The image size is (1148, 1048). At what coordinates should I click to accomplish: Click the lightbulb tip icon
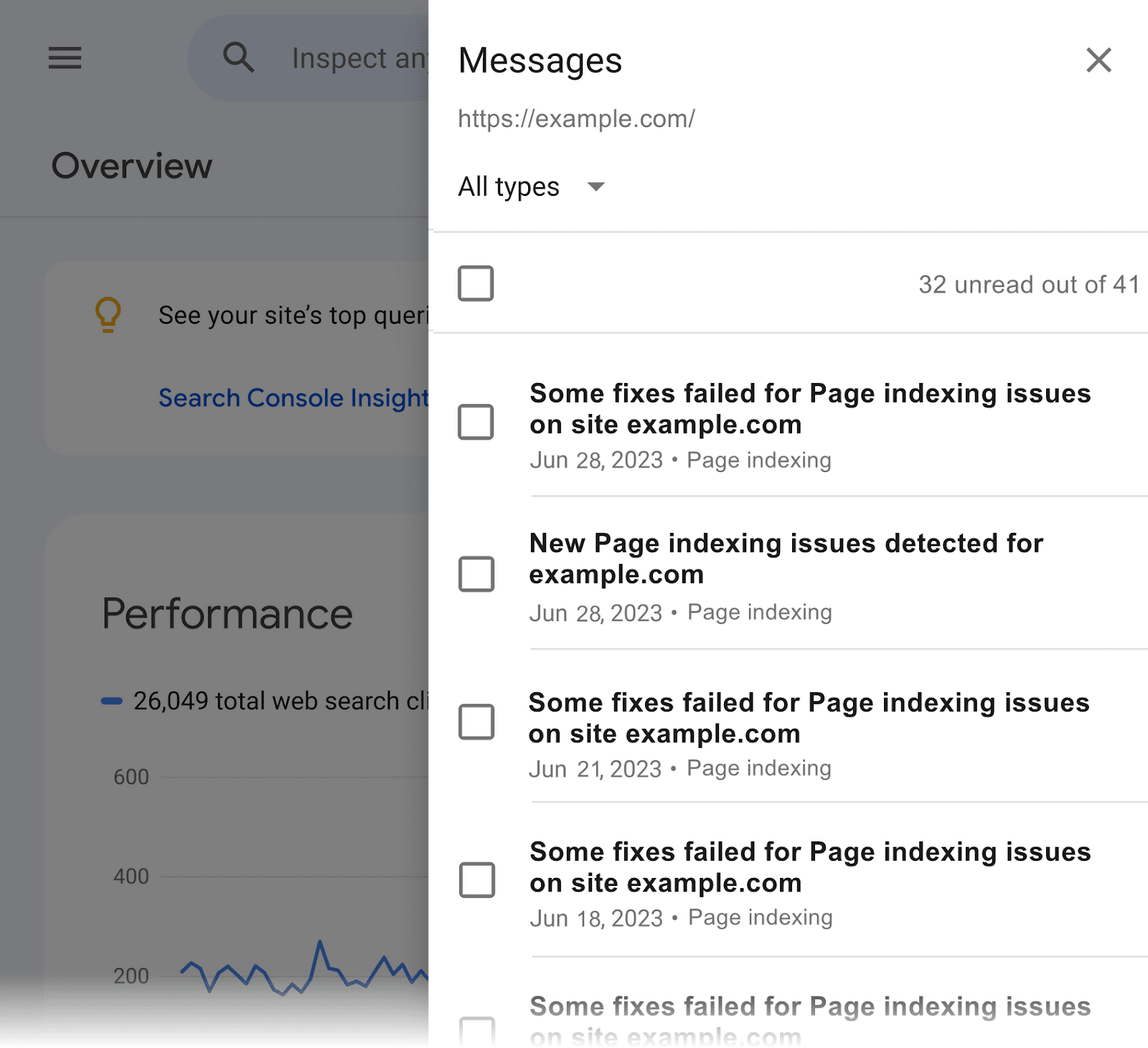(x=108, y=313)
